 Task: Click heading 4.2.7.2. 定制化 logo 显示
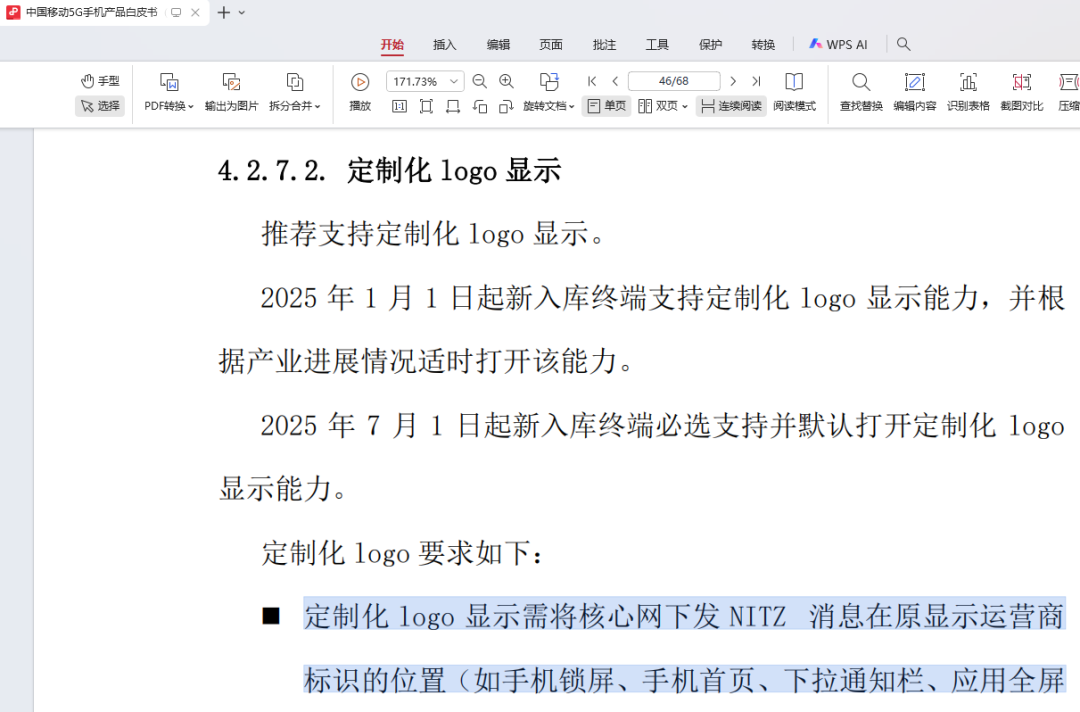click(x=390, y=171)
